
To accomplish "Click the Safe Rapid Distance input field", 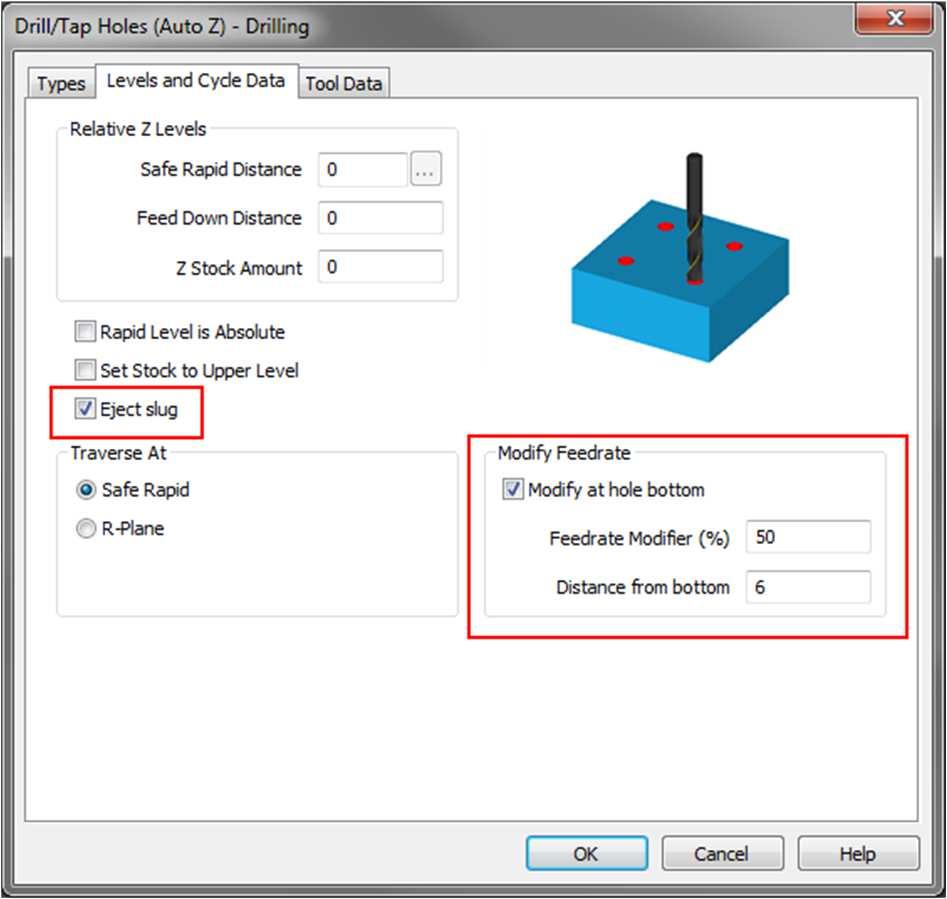I will [x=363, y=169].
